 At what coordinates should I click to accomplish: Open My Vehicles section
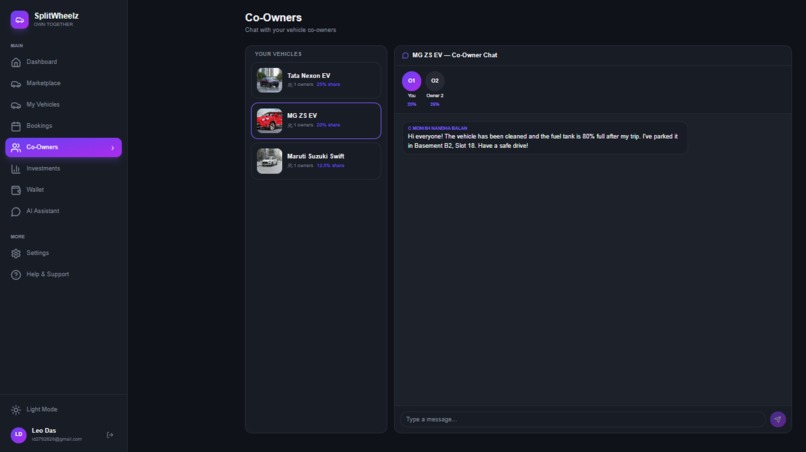[x=64, y=105]
